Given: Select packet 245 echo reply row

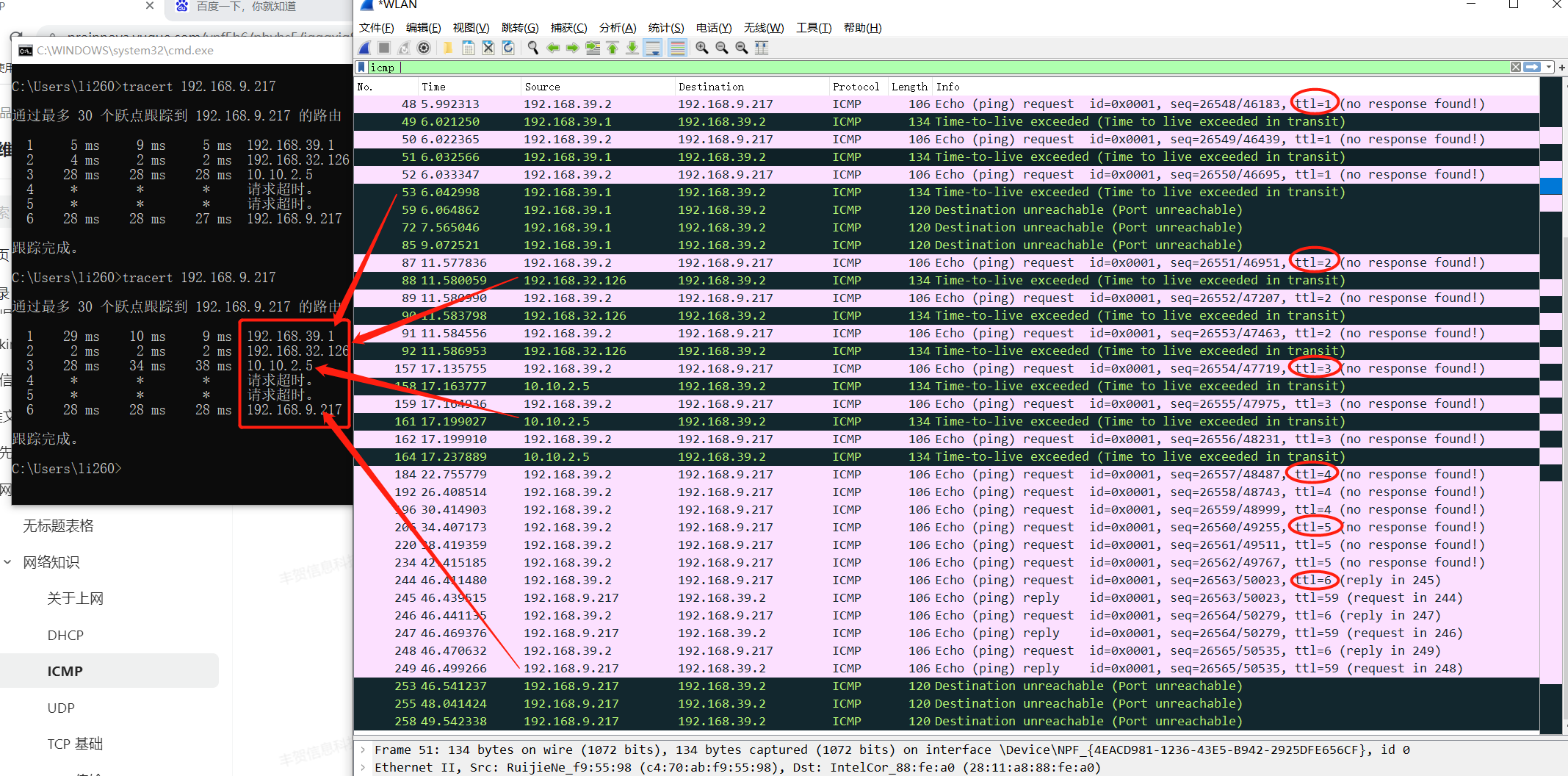Looking at the screenshot, I should [x=946, y=598].
